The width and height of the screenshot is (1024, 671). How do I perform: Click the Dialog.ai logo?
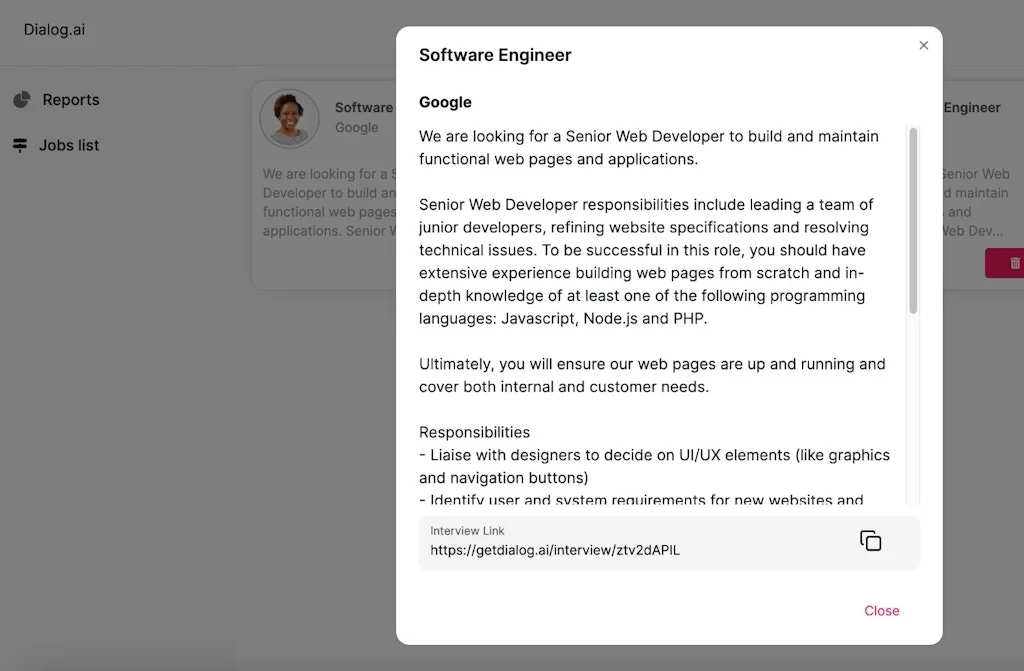(x=55, y=30)
